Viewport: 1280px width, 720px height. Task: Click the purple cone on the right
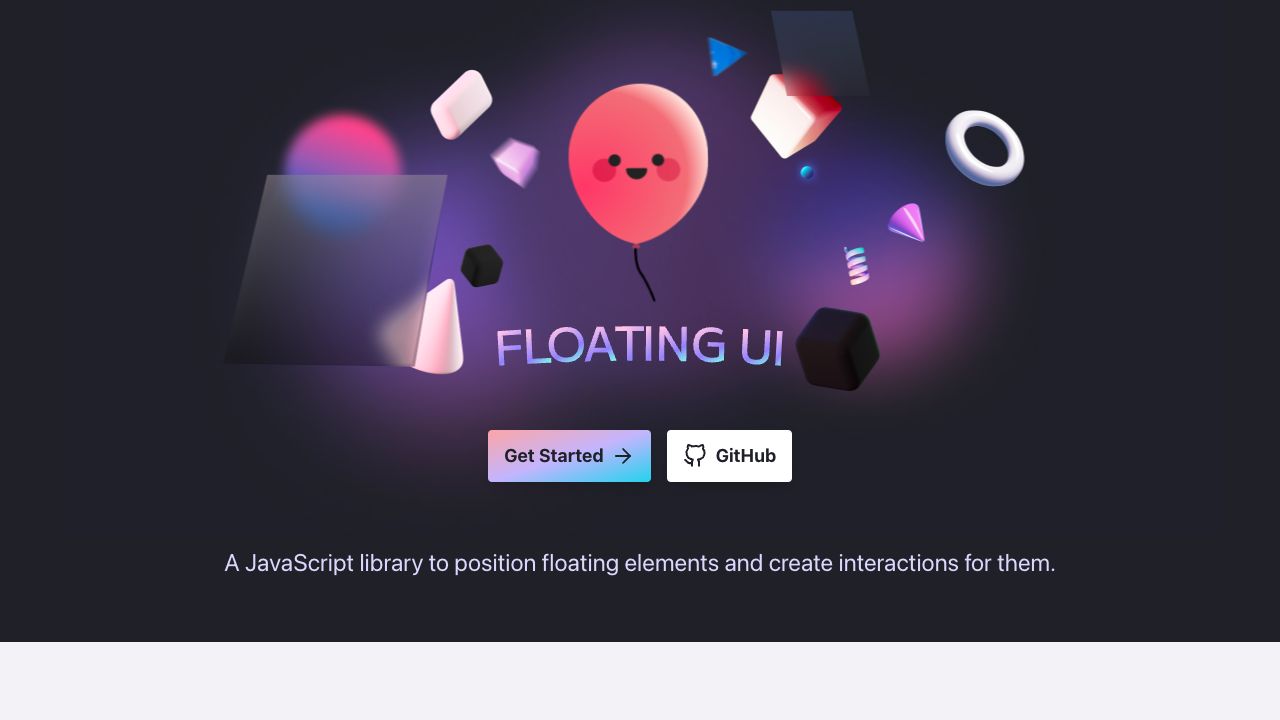[908, 222]
